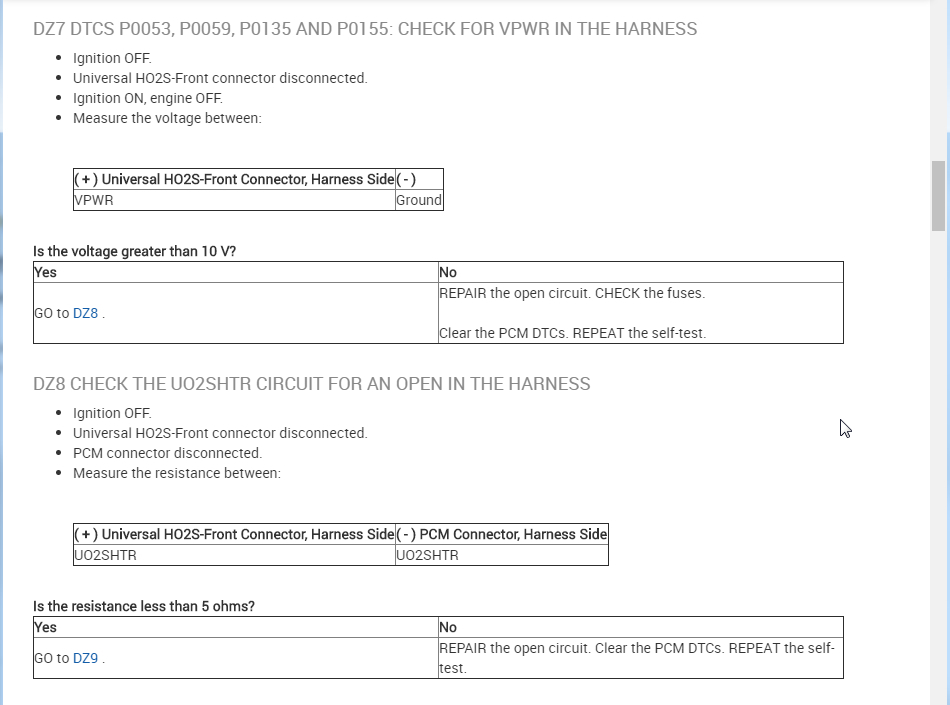Open the DZ8 step link
Screen dimensions: 950x705
point(85,313)
